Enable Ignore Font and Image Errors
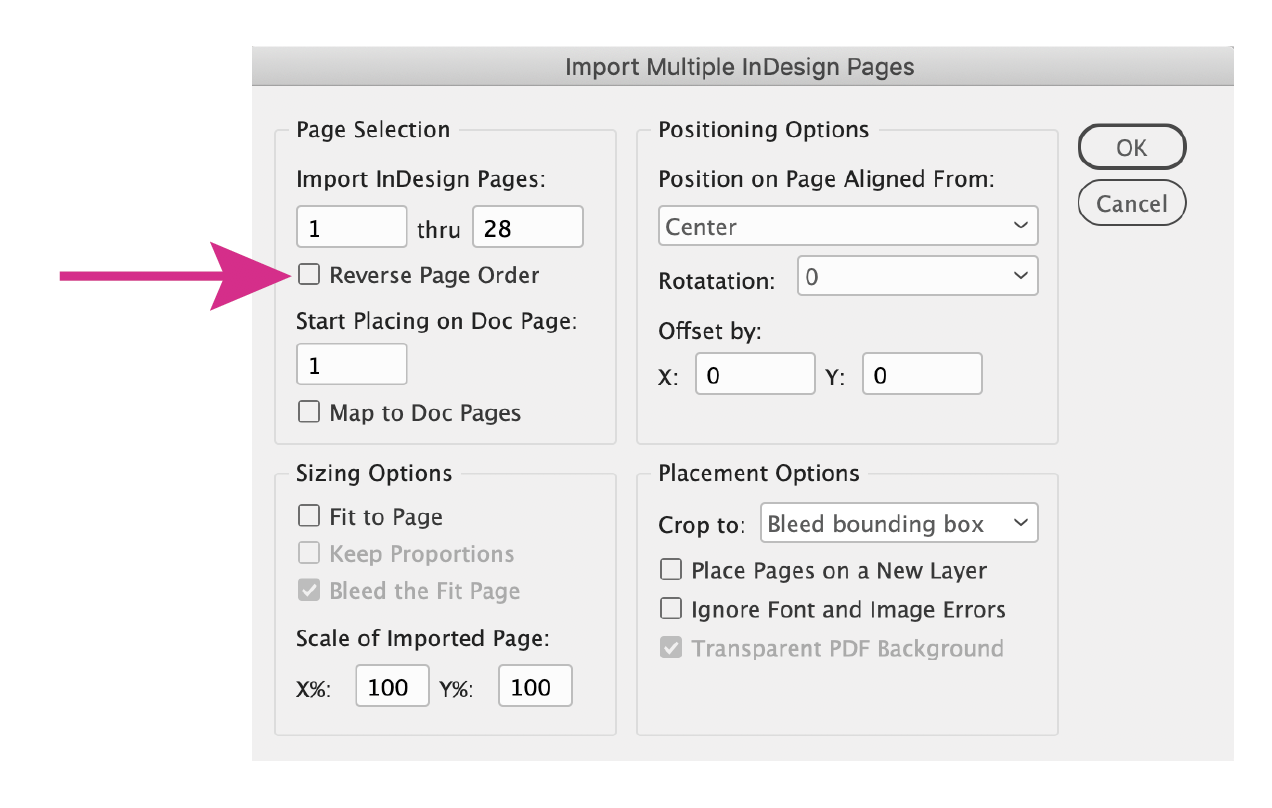 (x=672, y=608)
